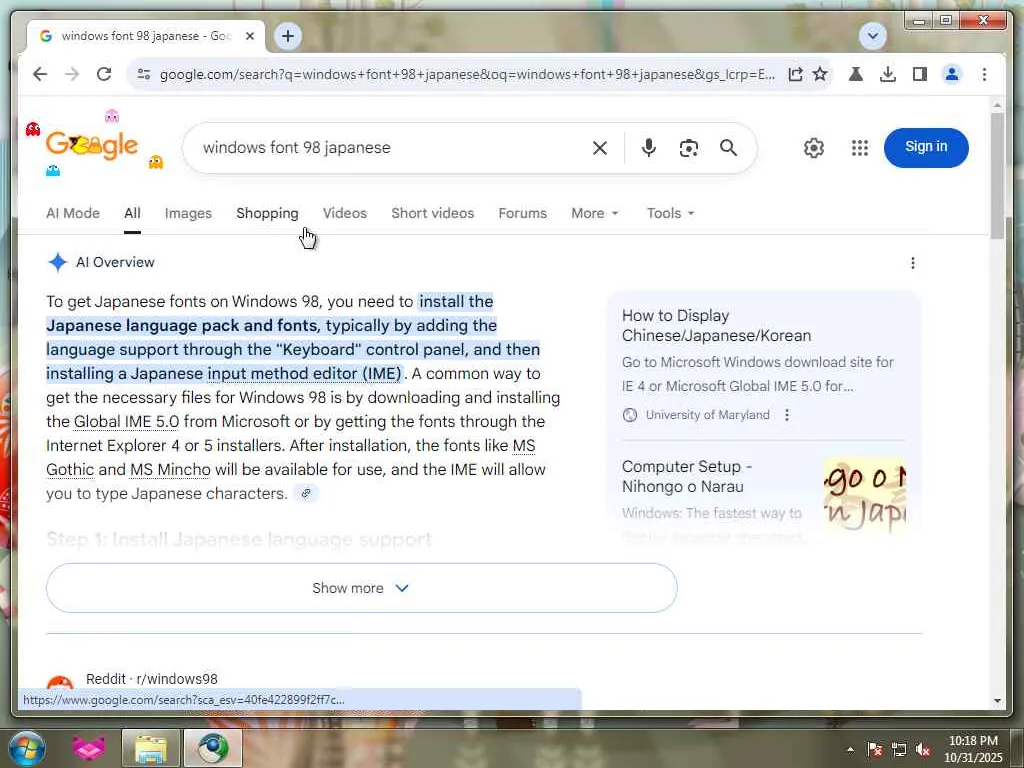Reload the current page
Viewport: 1024px width, 768px height.
tap(104, 74)
